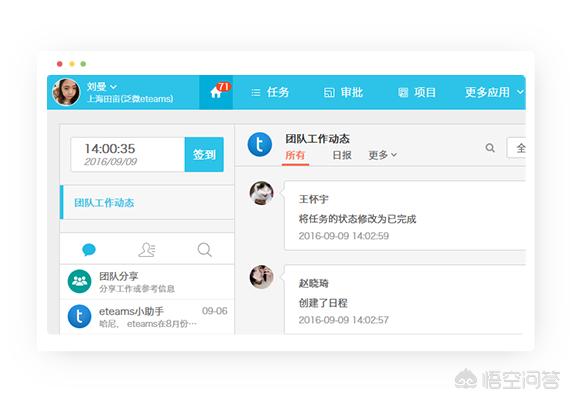Screen dimensions: 570x400
Task: Click the text 创建了日程
Action: coord(323,303)
